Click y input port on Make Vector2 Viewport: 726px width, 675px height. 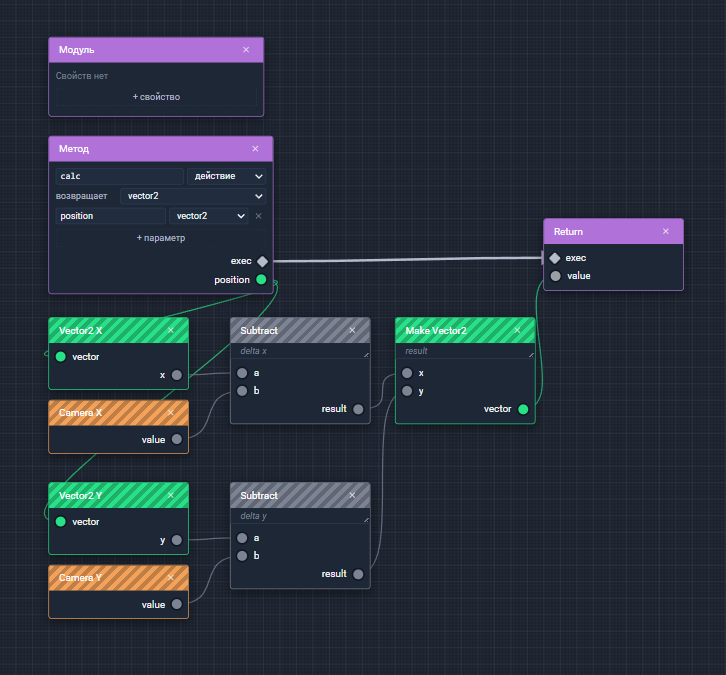coord(407,391)
